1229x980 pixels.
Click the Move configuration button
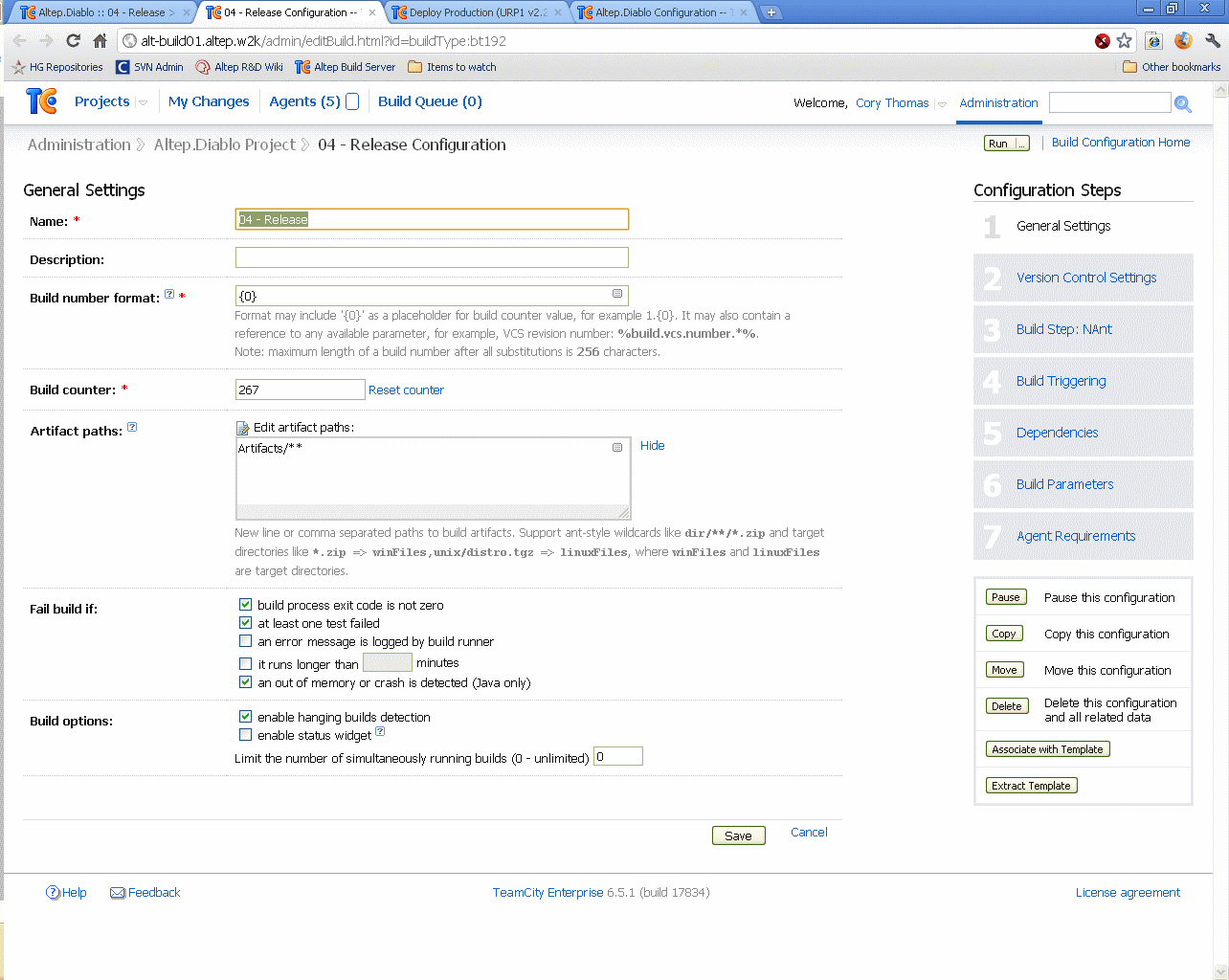(1005, 670)
